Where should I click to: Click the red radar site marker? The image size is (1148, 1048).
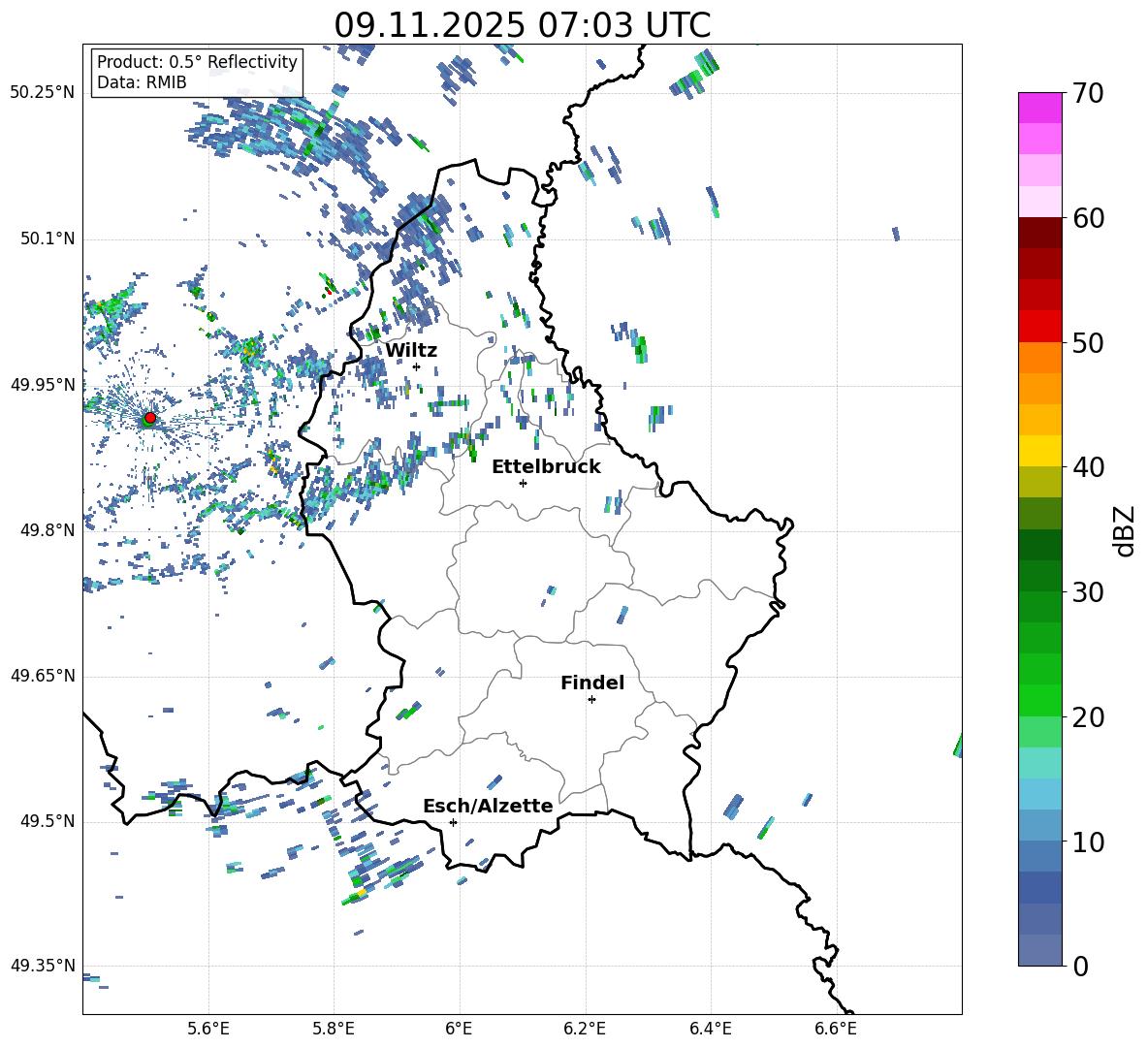[150, 417]
